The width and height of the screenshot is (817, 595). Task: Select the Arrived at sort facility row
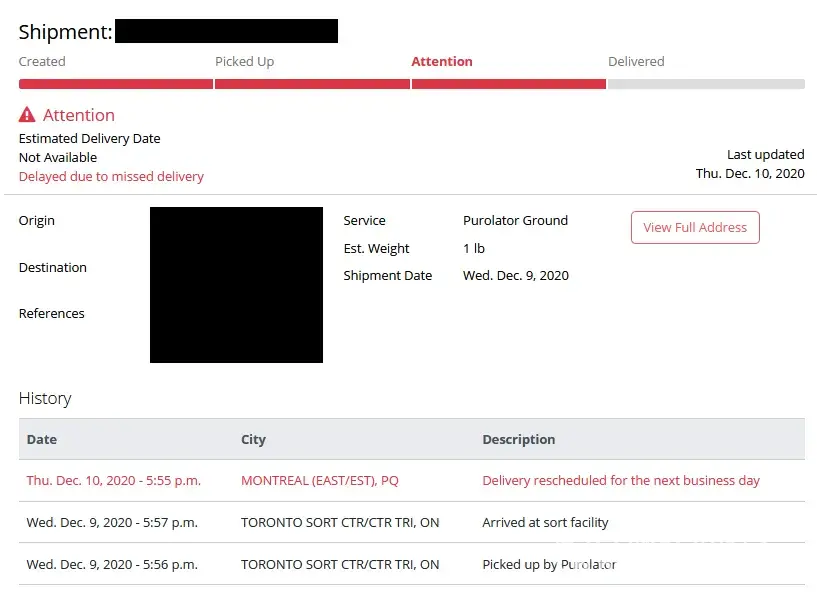(x=545, y=522)
